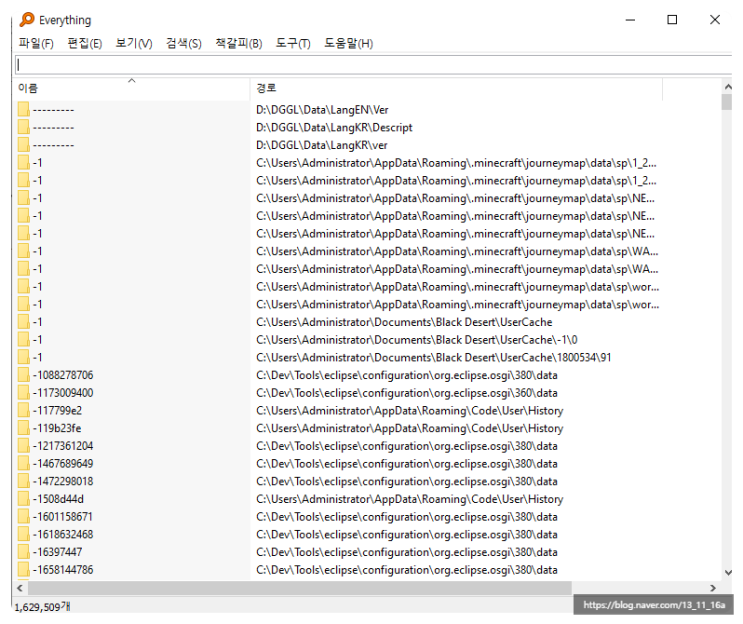Click folder icon of -16397447

pyautogui.click(x=24, y=552)
